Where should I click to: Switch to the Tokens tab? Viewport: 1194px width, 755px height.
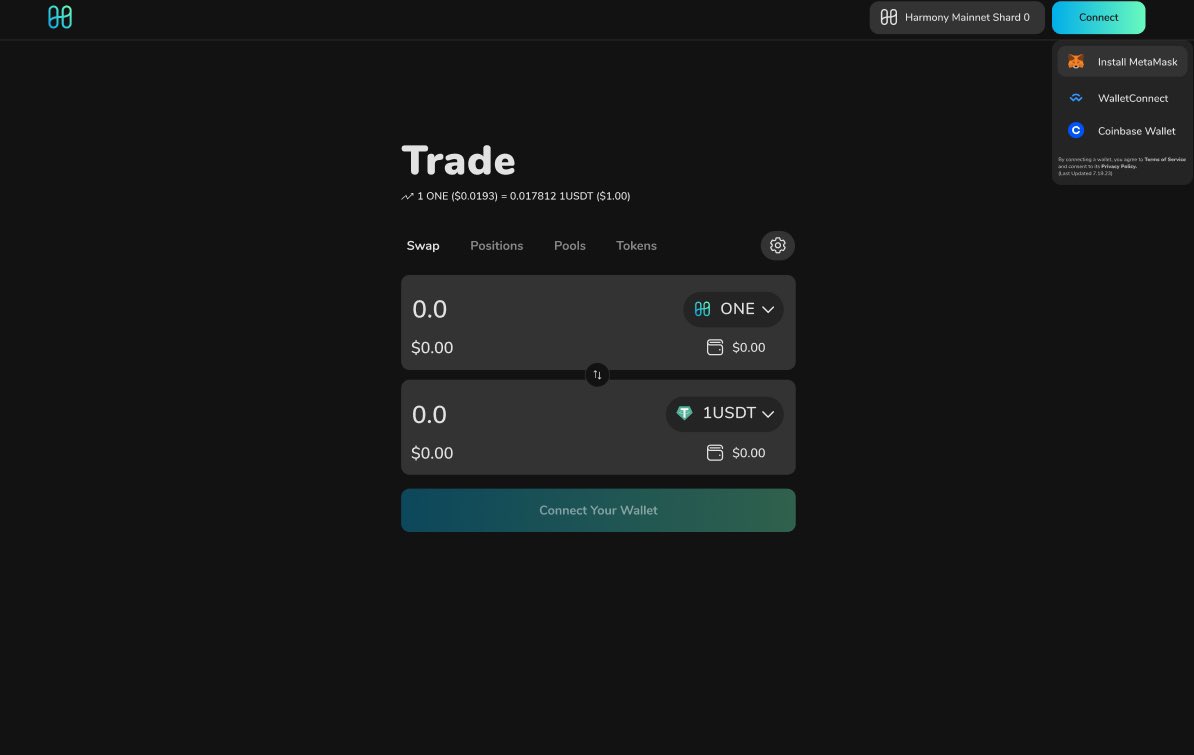pos(636,245)
